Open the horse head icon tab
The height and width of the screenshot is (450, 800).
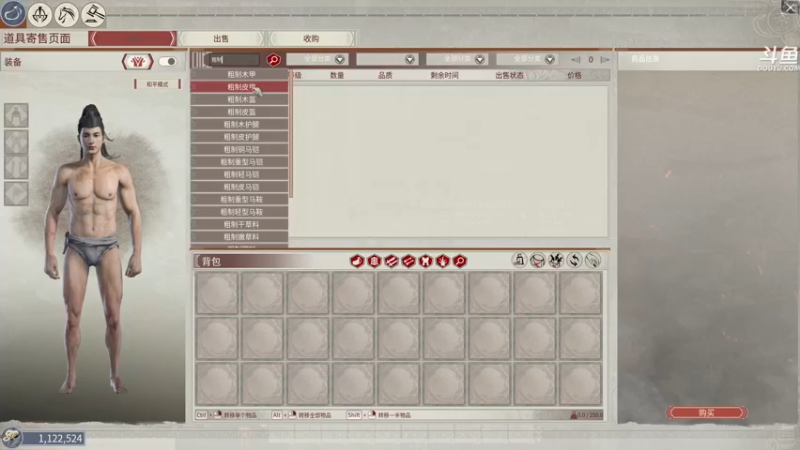[66, 14]
